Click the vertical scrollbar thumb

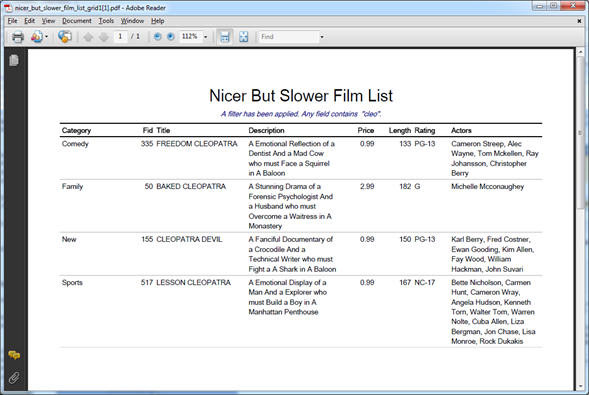click(580, 133)
